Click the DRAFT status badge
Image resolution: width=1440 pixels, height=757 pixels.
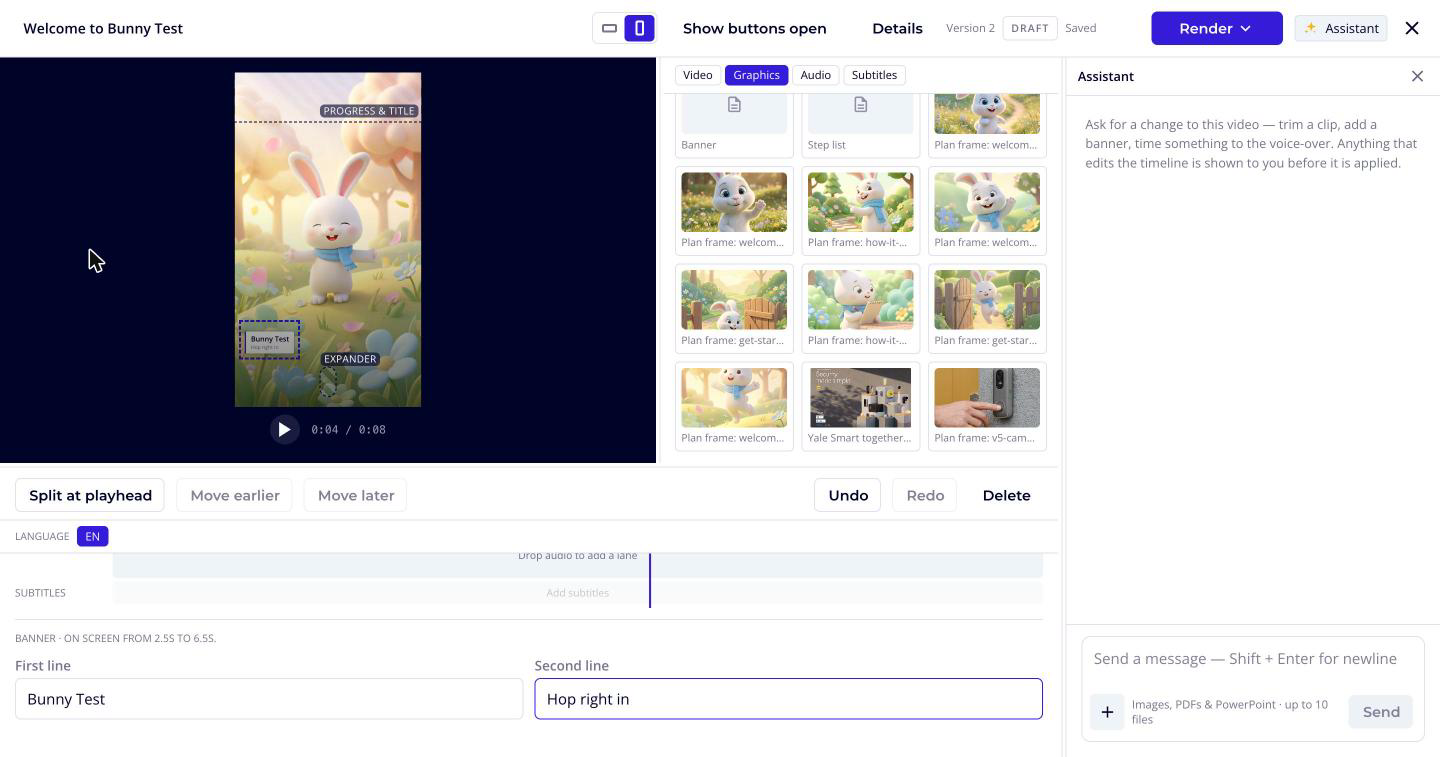(1030, 28)
